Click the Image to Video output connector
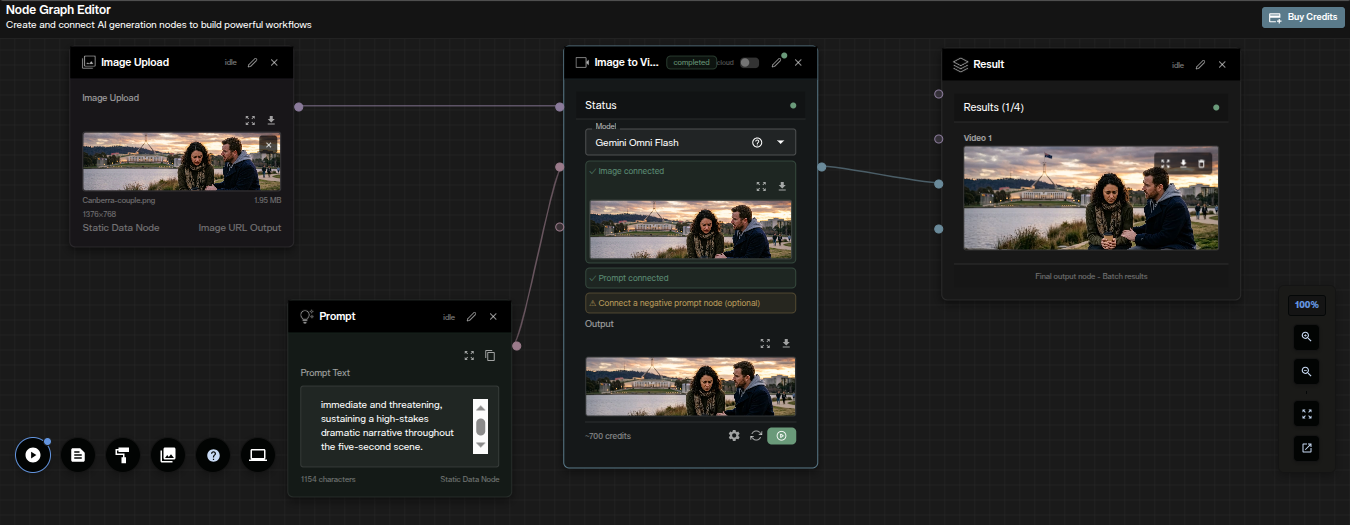The width and height of the screenshot is (1350, 525). coord(821,167)
